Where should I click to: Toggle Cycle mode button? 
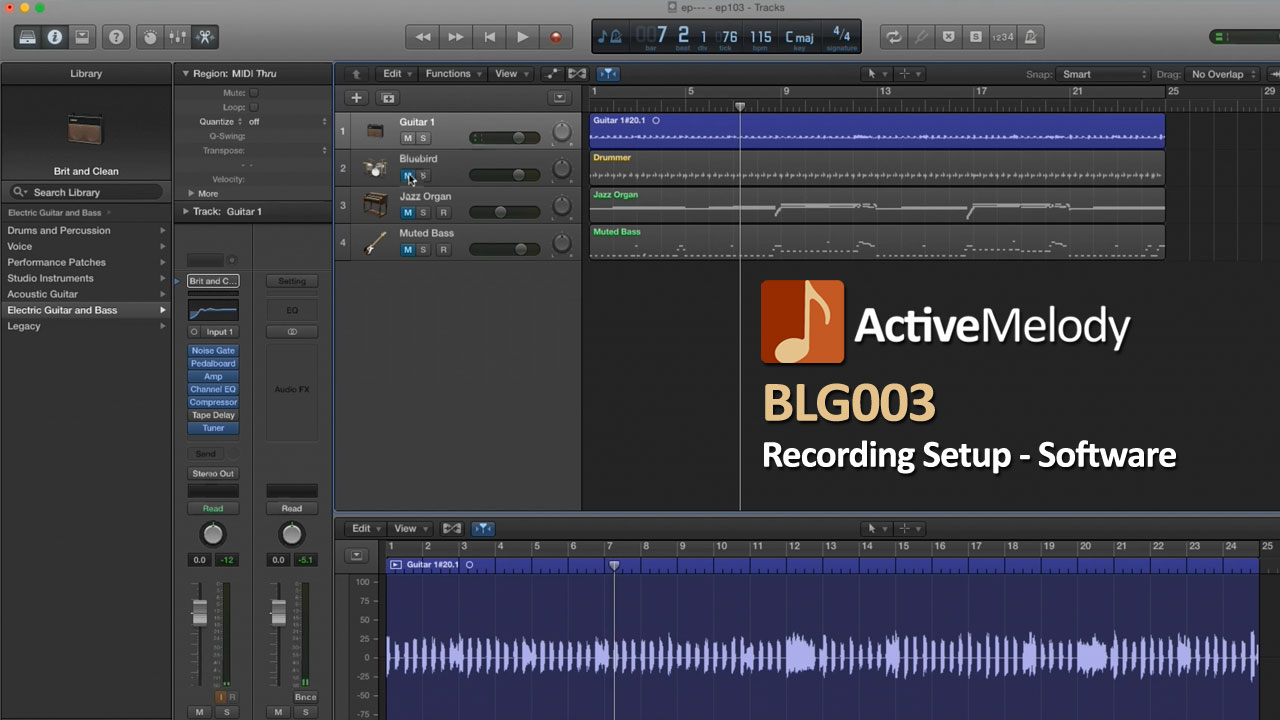(894, 37)
